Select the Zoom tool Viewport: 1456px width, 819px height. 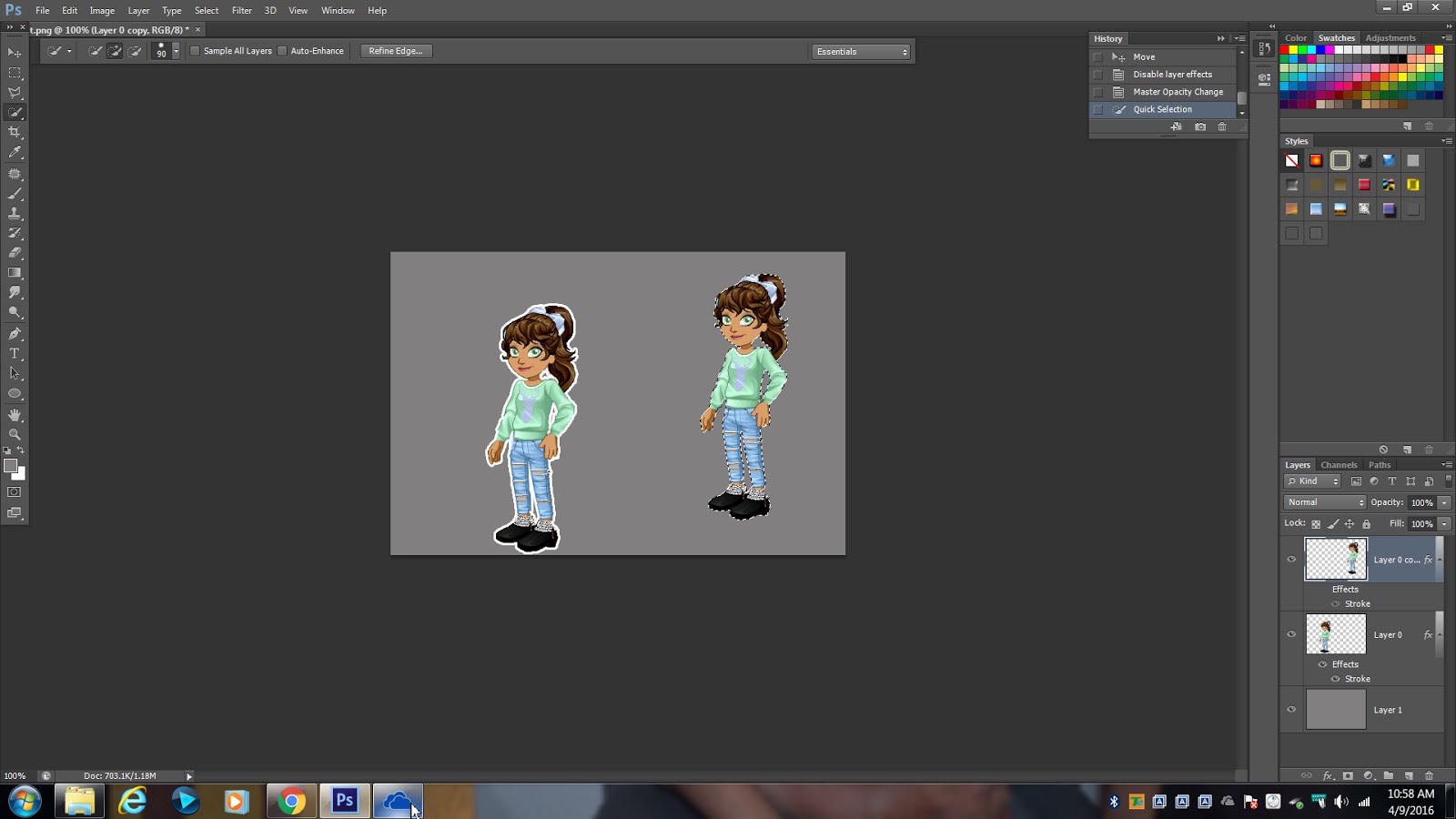(15, 435)
